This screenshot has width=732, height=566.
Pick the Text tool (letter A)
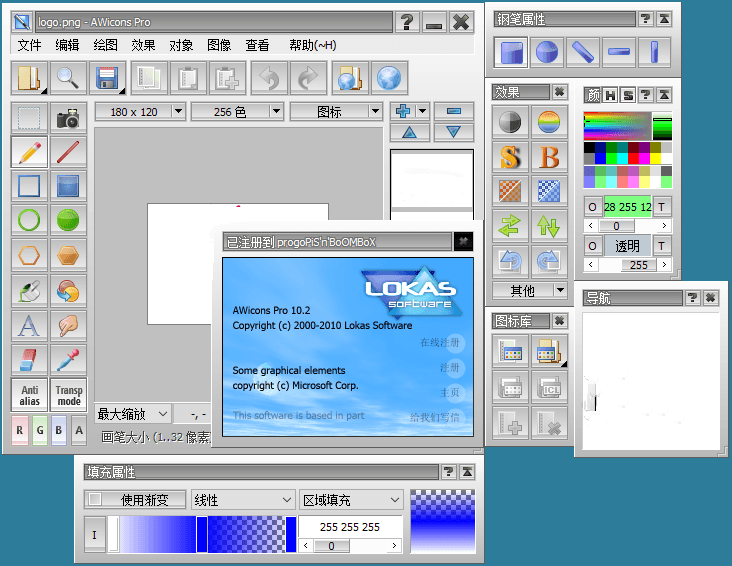[x=30, y=324]
